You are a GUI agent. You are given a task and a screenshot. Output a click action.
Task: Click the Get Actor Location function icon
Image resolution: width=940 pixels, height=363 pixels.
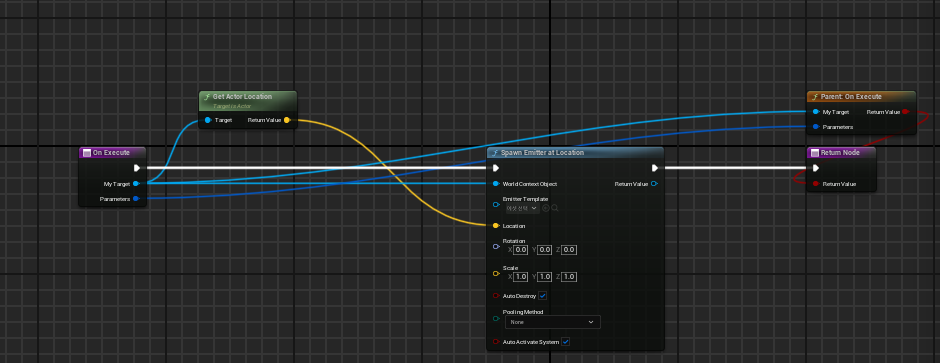pyautogui.click(x=207, y=96)
